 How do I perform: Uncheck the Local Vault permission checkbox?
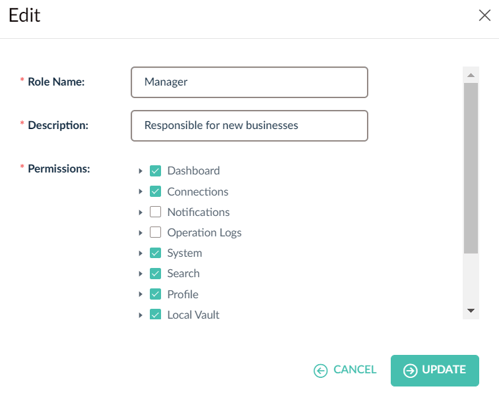pyautogui.click(x=155, y=314)
